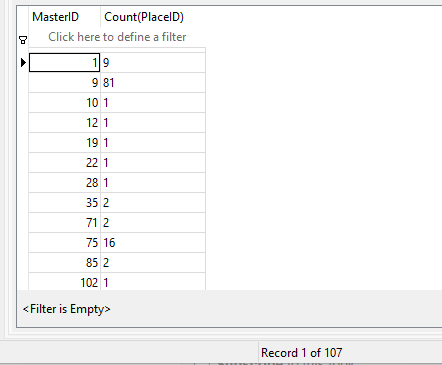Image resolution: width=442 pixels, height=365 pixels.
Task: Select Count cell with value 81
Action: (x=153, y=83)
